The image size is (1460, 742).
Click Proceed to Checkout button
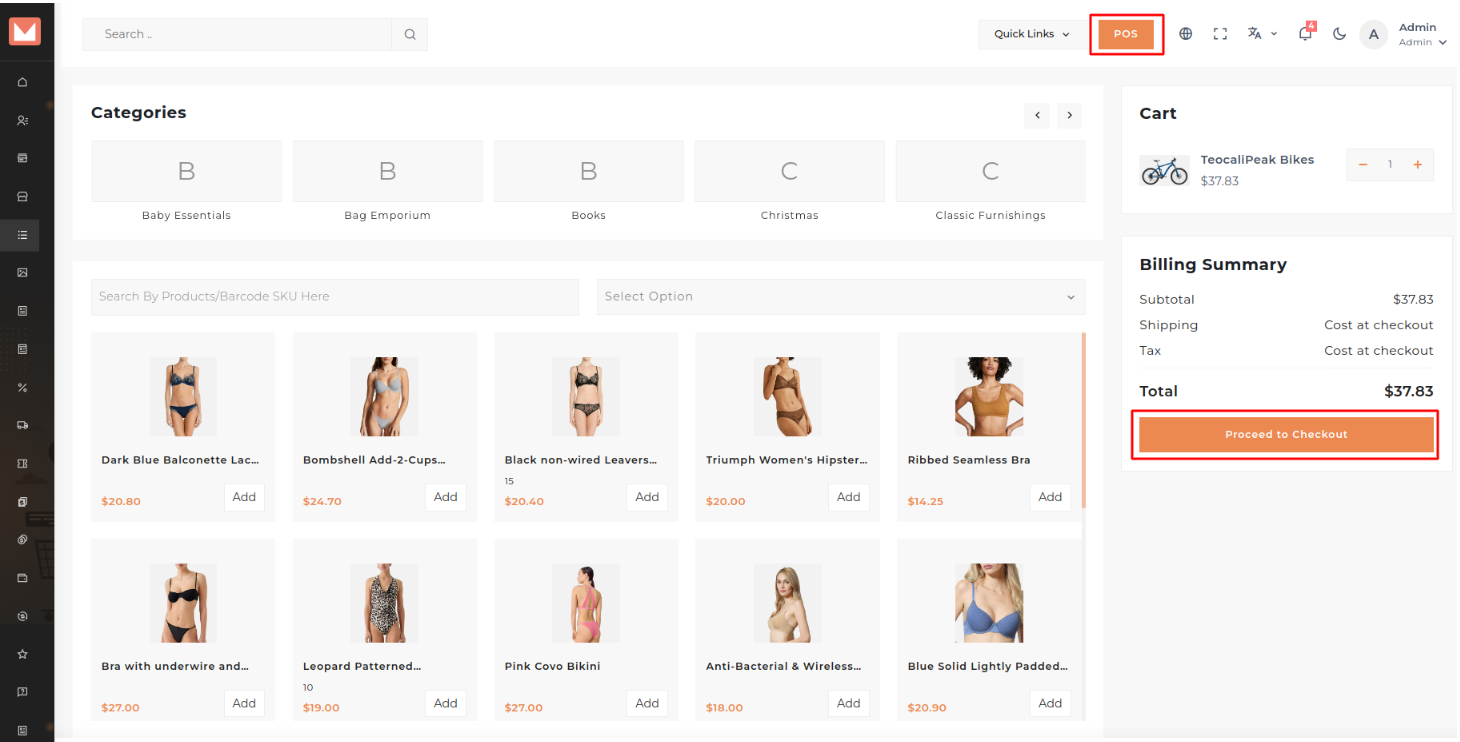click(1286, 435)
